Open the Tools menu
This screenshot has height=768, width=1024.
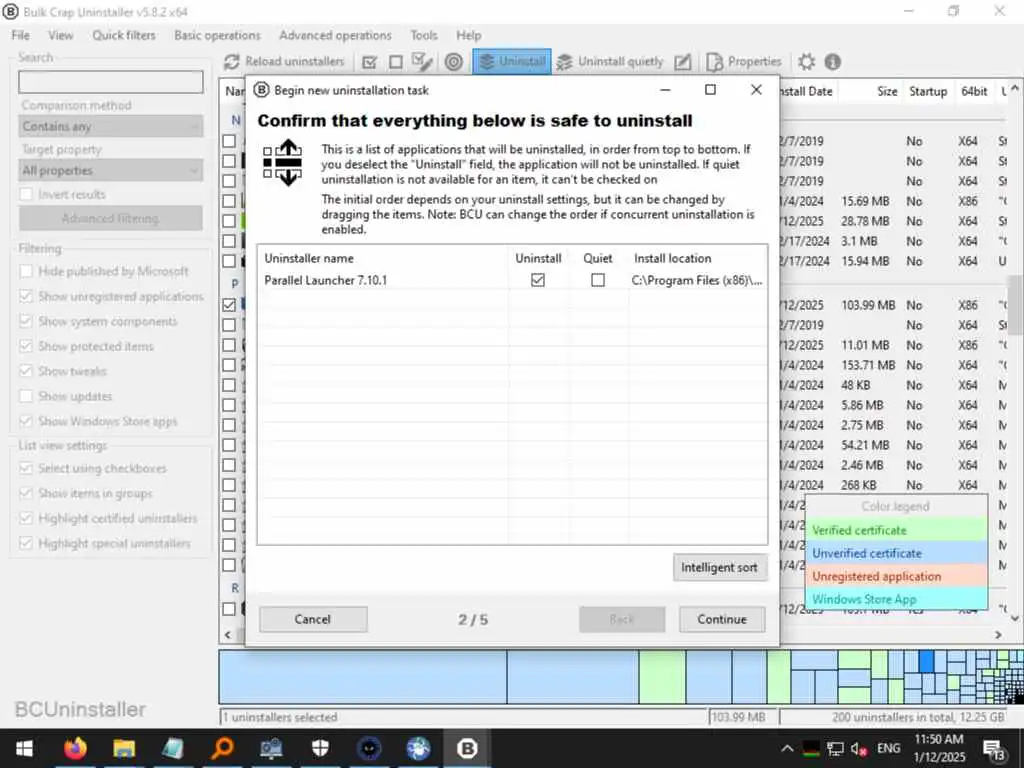click(424, 35)
